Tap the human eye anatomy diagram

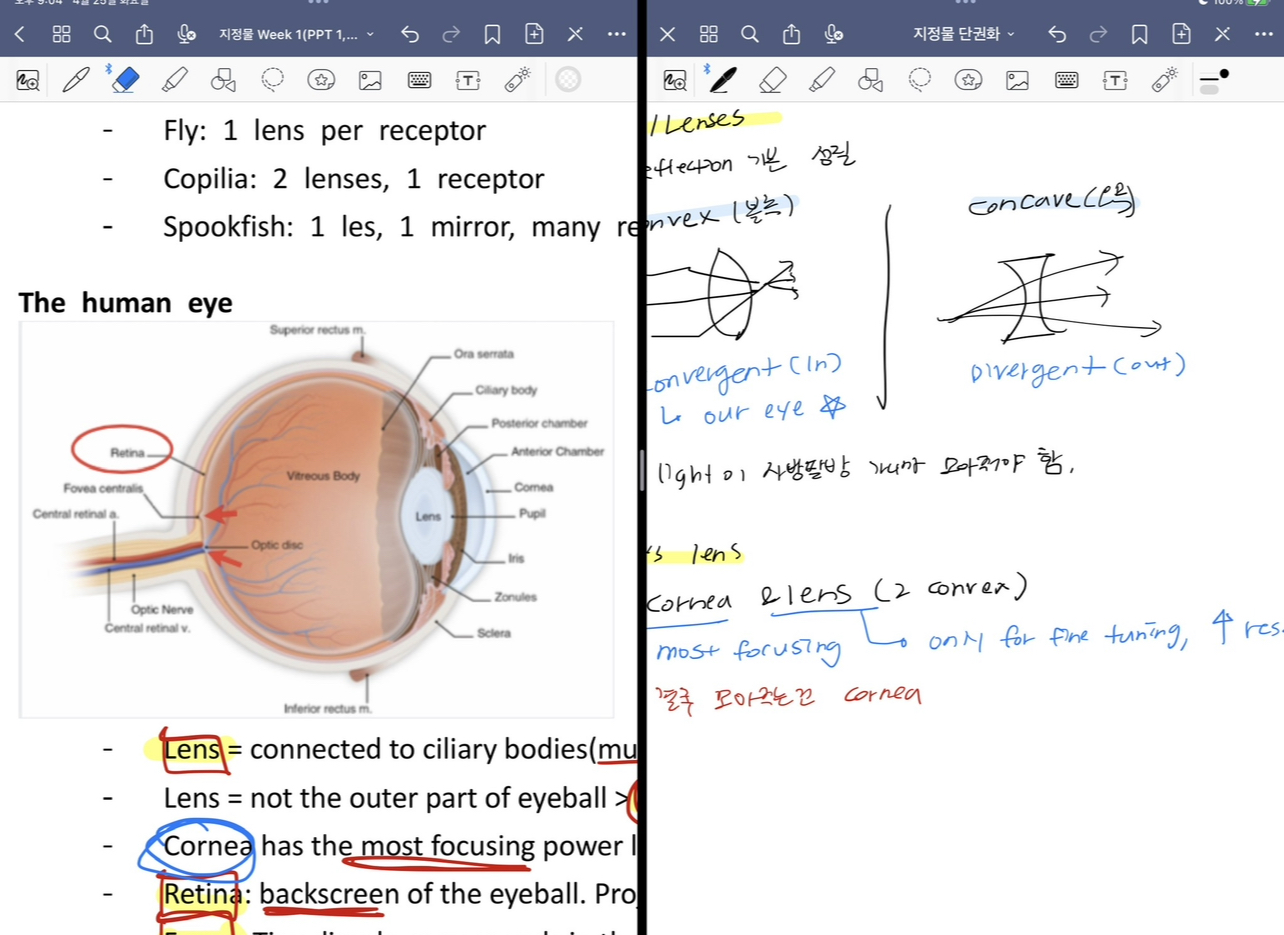(316, 519)
